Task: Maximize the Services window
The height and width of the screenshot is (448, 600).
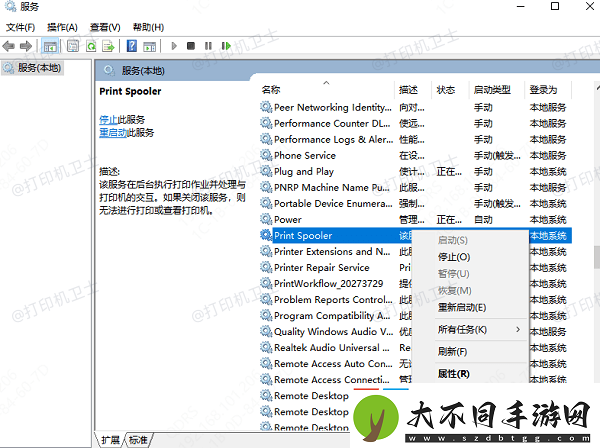Action: (x=555, y=6)
